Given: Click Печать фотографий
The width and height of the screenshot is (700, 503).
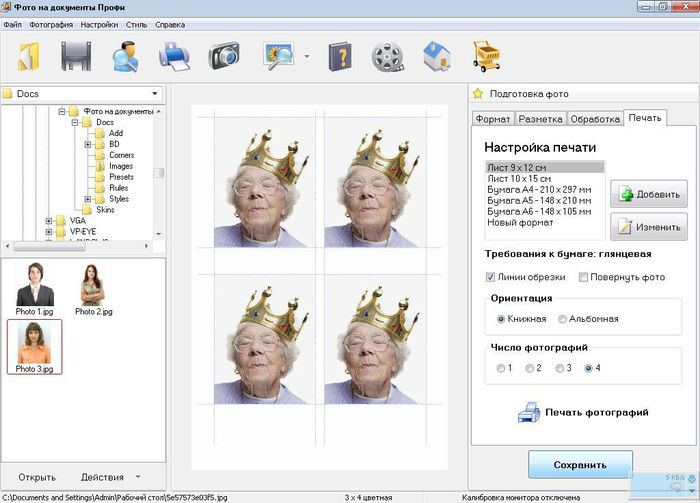Looking at the screenshot, I should (596, 412).
